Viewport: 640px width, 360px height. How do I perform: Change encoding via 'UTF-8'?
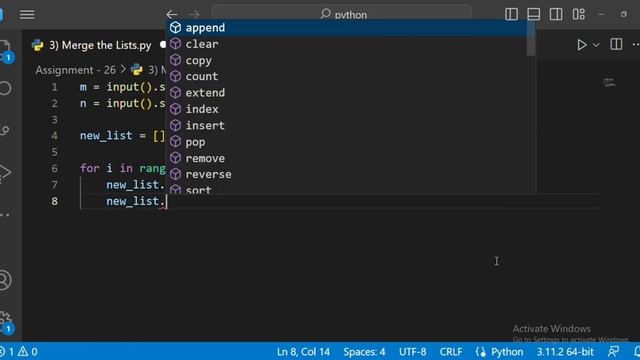(413, 352)
